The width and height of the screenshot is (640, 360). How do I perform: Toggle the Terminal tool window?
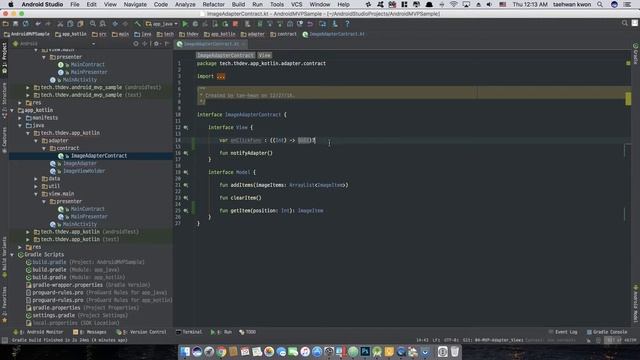tap(189, 332)
